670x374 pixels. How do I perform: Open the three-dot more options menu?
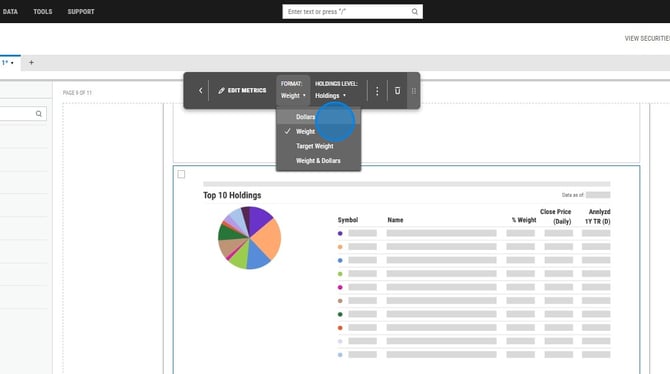tap(377, 91)
